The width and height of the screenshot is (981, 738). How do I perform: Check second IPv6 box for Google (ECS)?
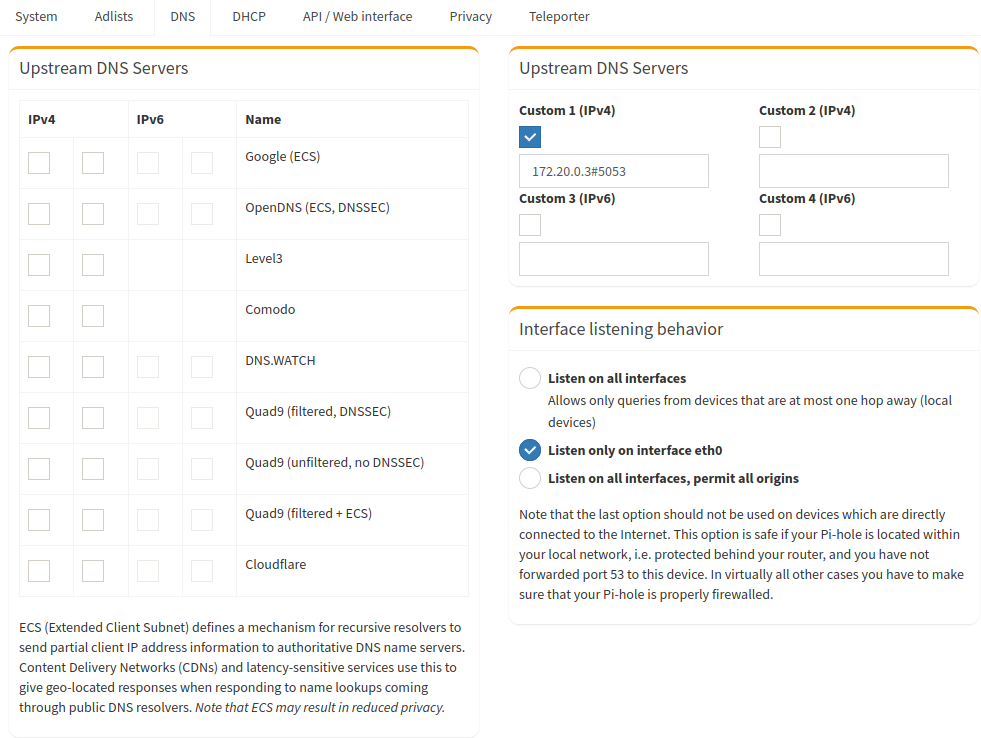click(201, 163)
